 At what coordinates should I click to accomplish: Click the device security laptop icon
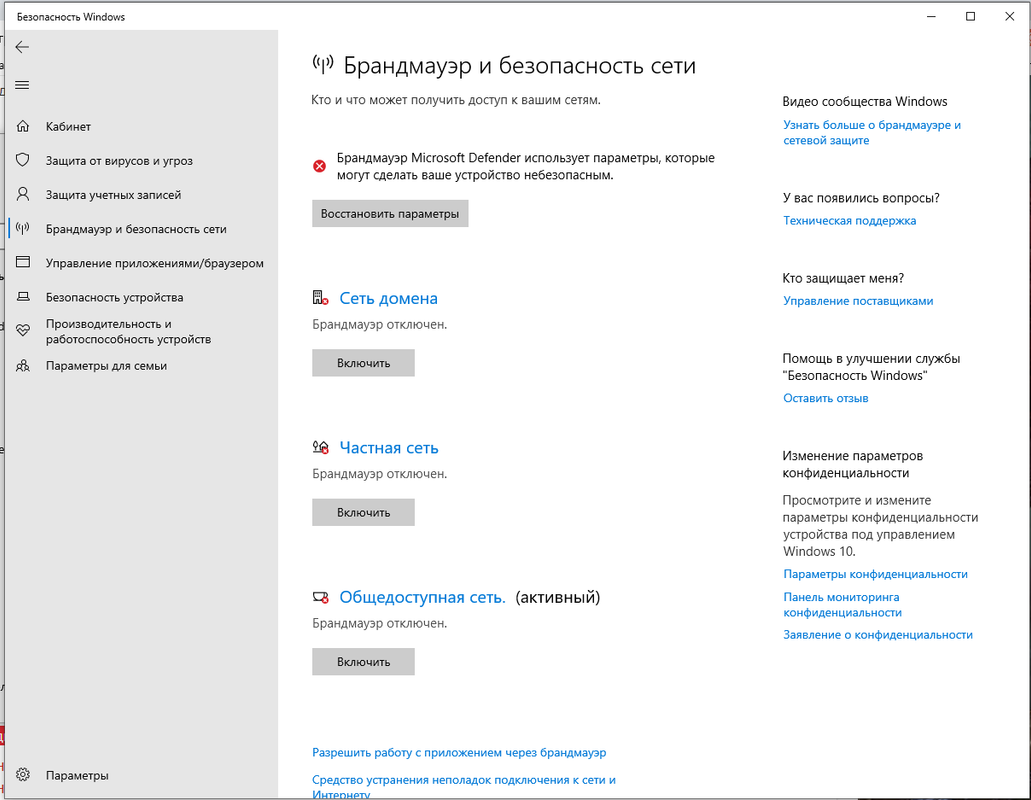pos(23,297)
